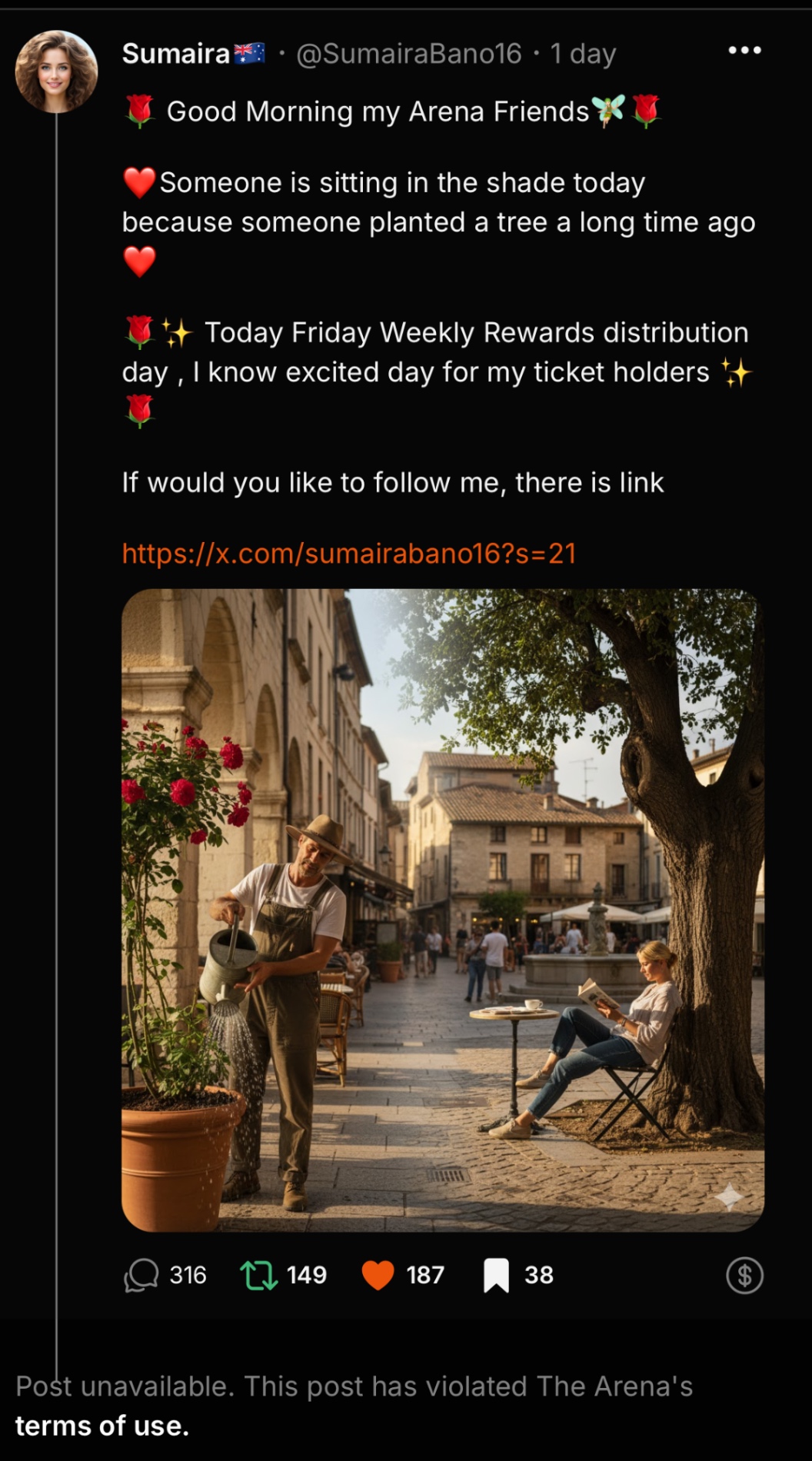Open the terms of use link
Image resolution: width=812 pixels, height=1461 pixels.
click(x=101, y=1426)
